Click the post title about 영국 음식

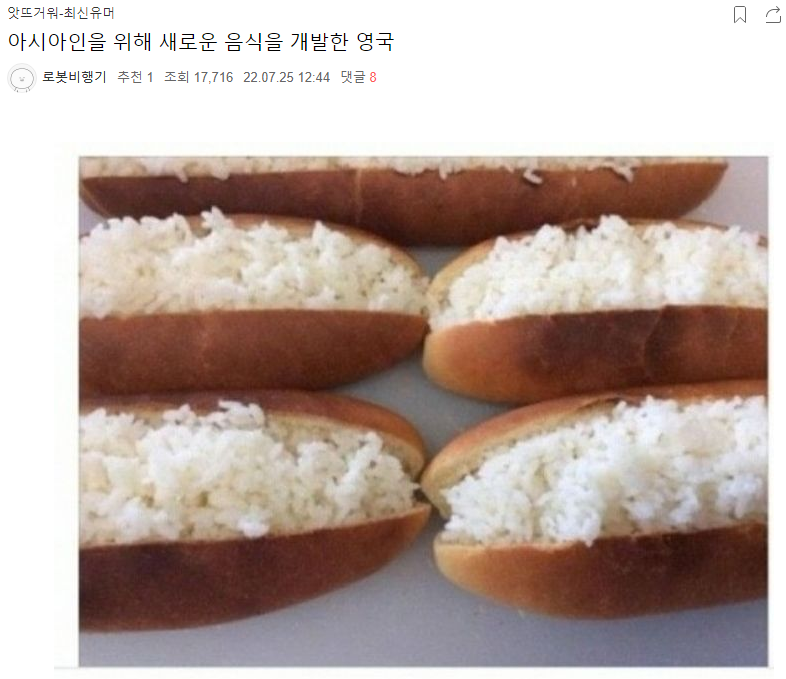[x=201, y=42]
